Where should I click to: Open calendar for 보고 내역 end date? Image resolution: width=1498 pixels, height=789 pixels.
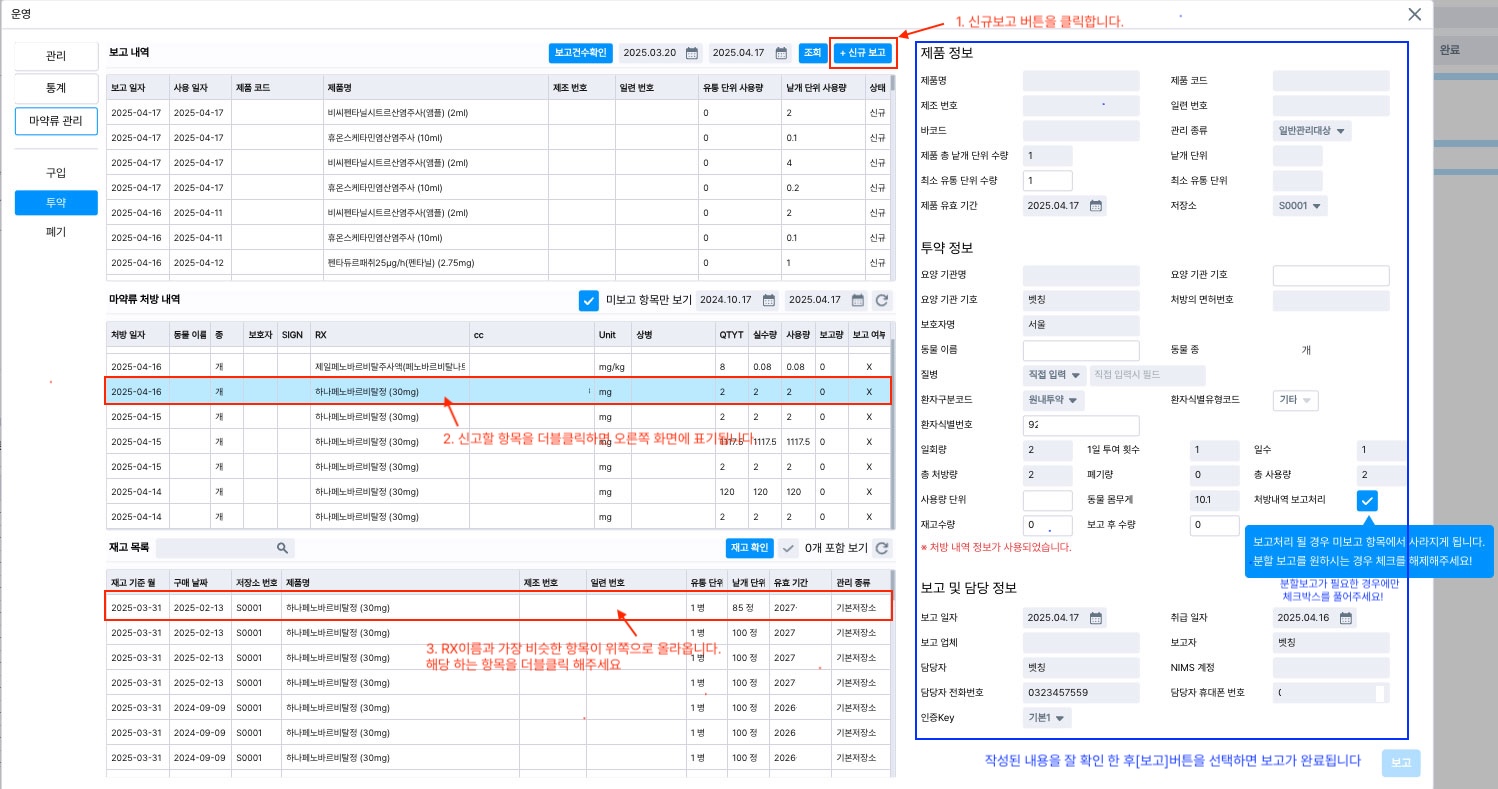(x=779, y=53)
